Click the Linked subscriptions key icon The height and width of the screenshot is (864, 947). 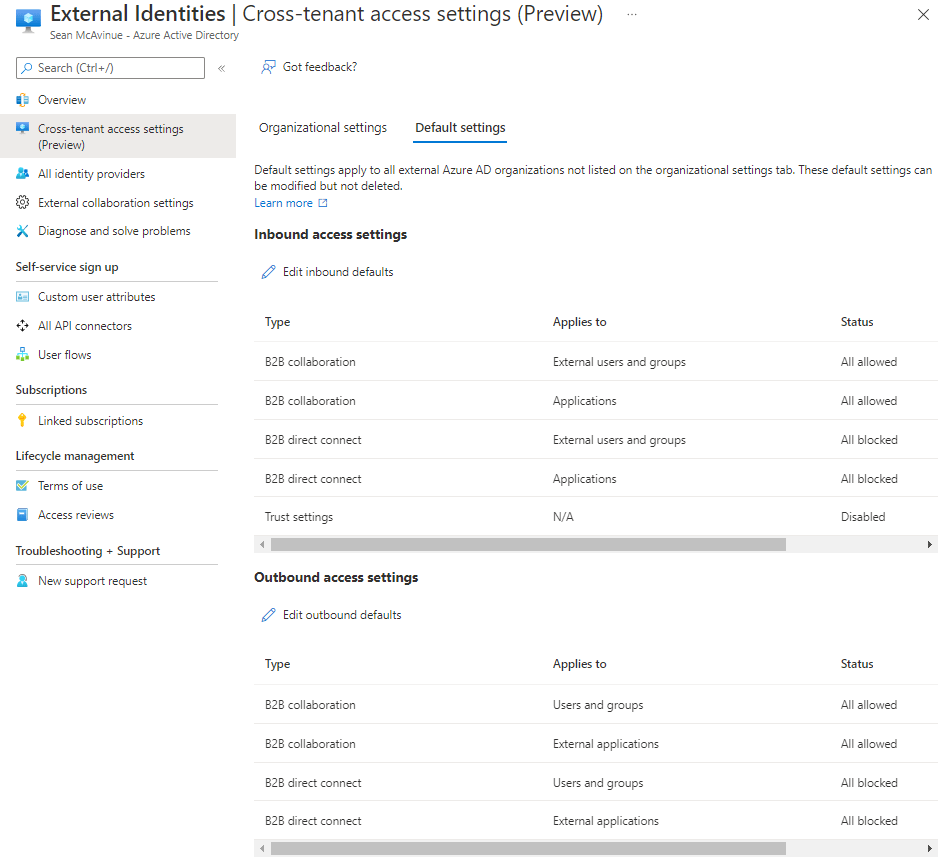coord(23,421)
